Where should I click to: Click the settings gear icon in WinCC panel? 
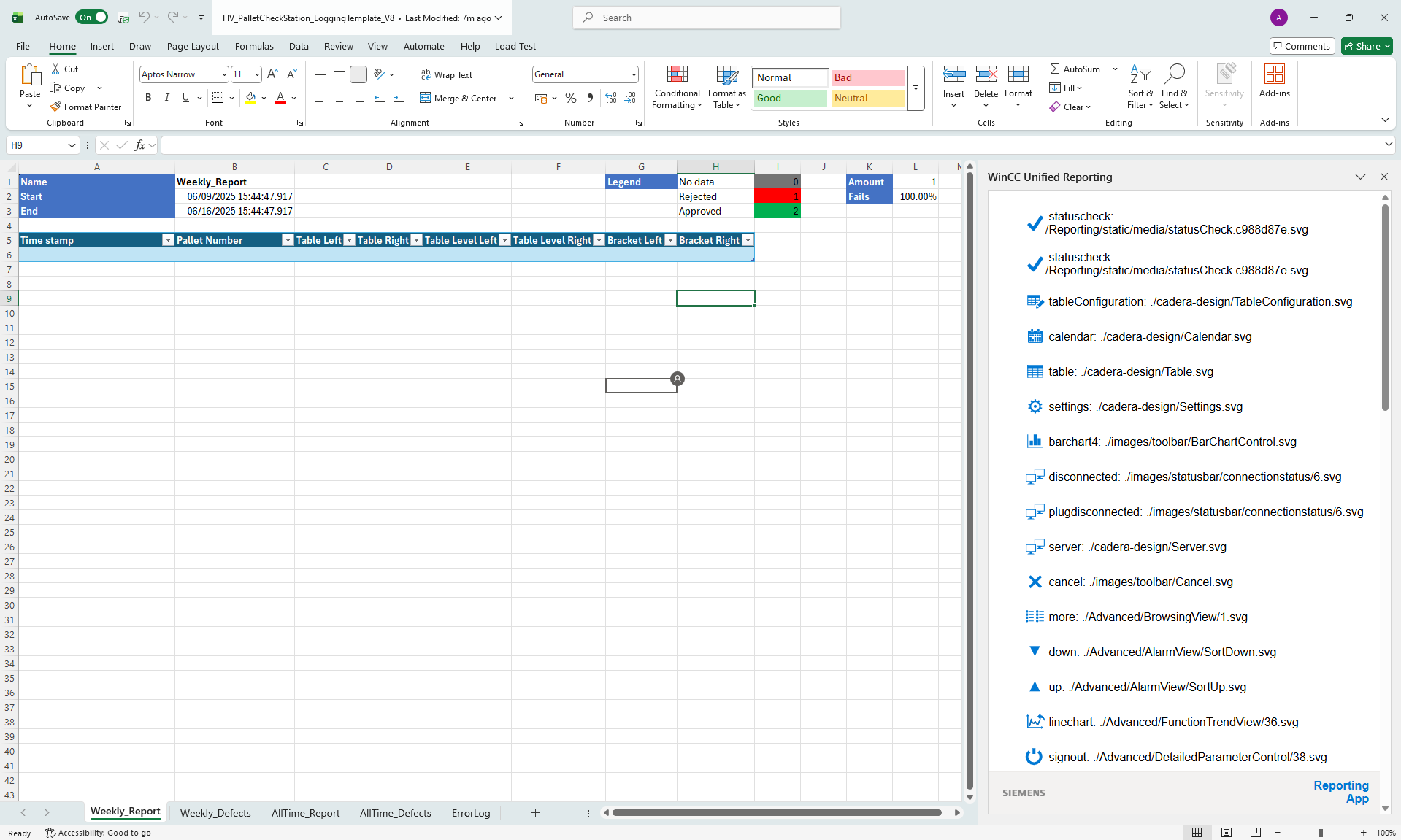point(1035,406)
